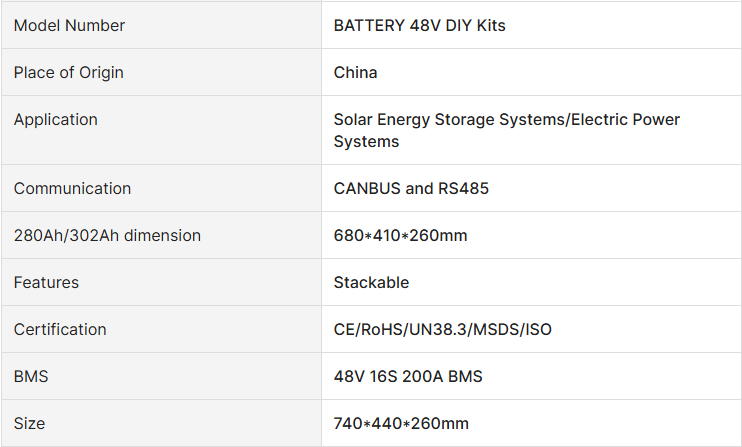Select the 'BATTERY 48V DIY Kits' value
This screenshot has height=447, width=742.
419,26
